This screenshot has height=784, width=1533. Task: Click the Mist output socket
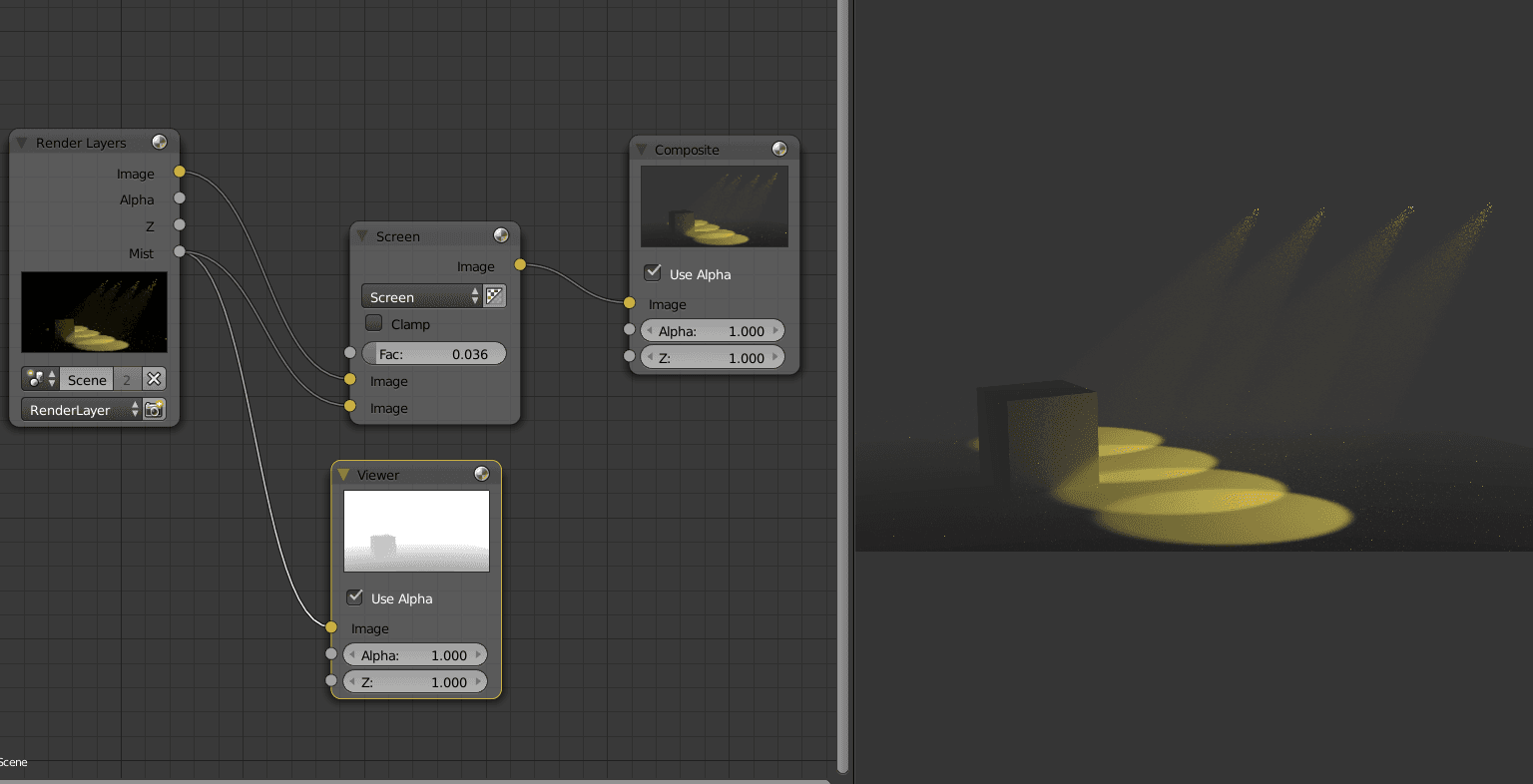180,251
